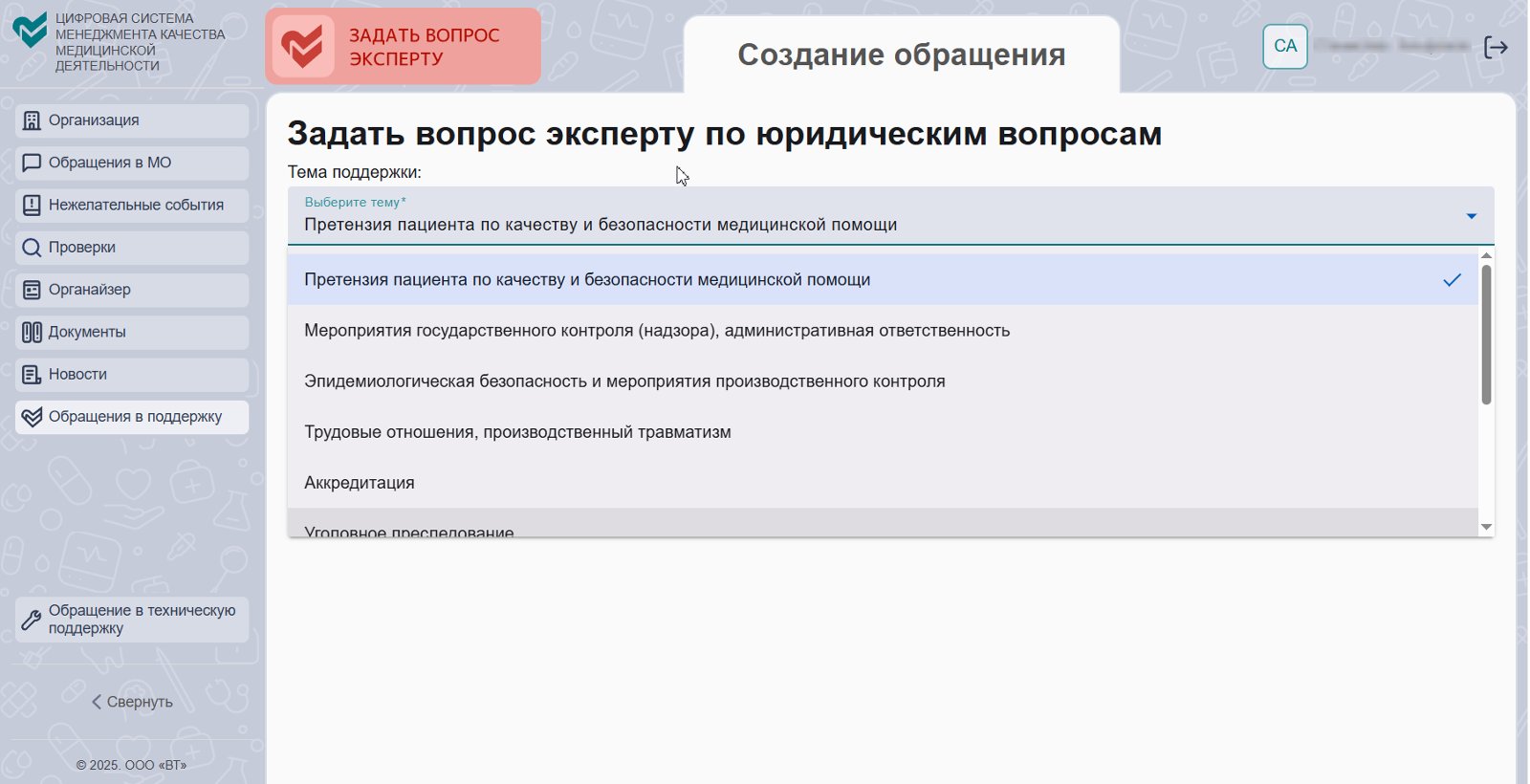Click the blue checkmark on selected topic
The image size is (1530, 784).
1453,280
